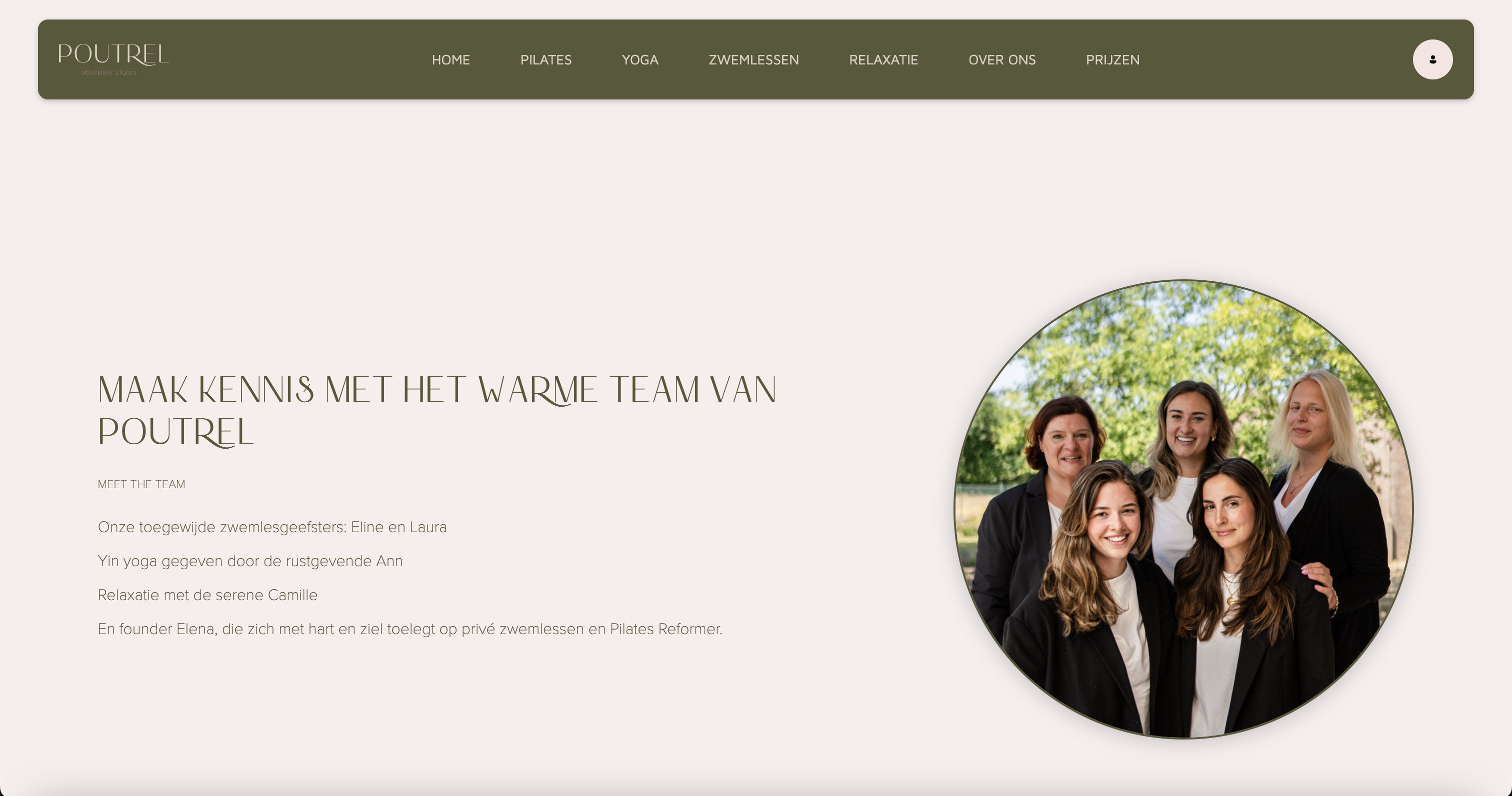Click the sentence about founder Elena
The width and height of the screenshot is (1512, 796).
coord(409,630)
